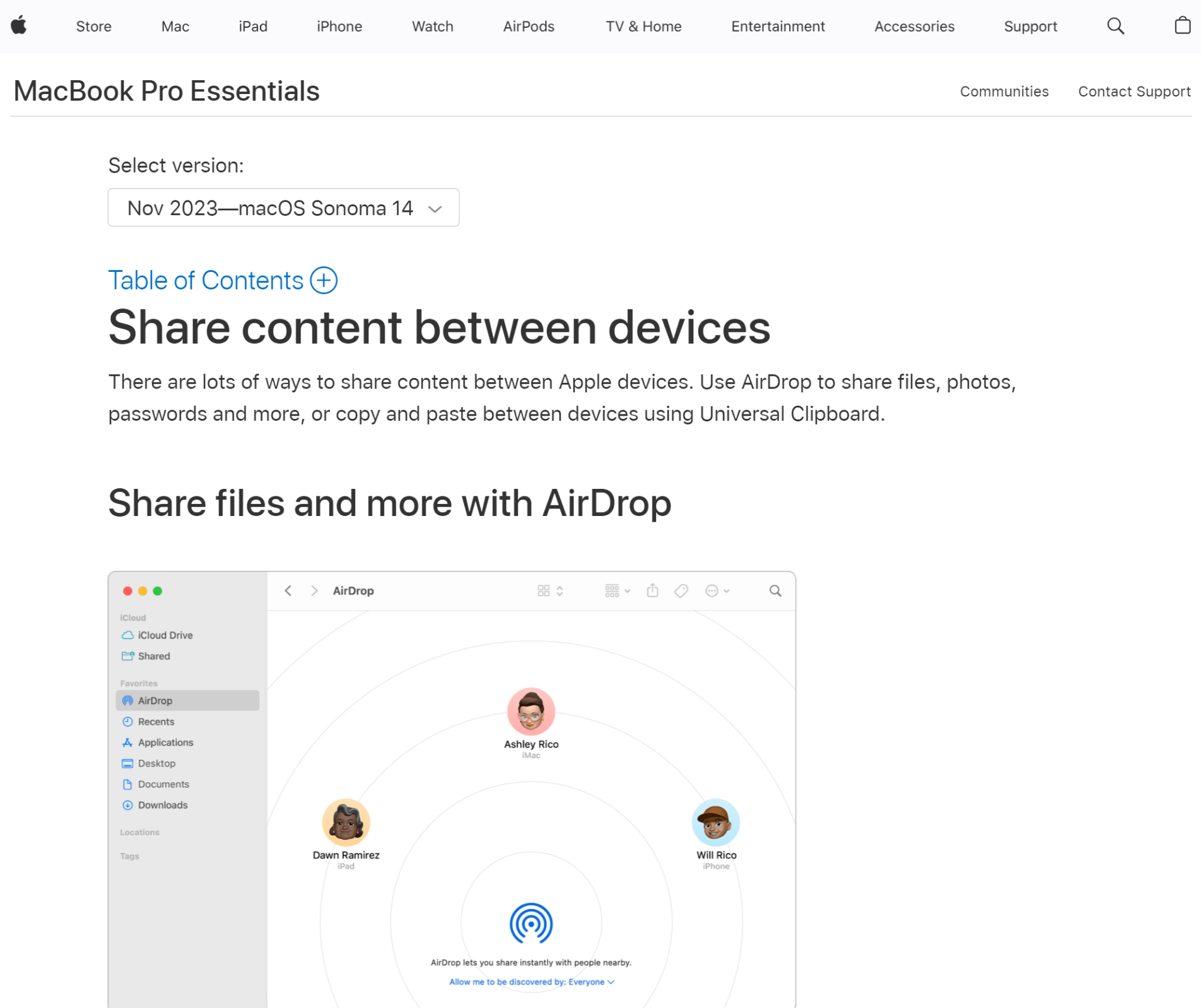Expand Table of Contents plus icon
Screen dimensions: 1201x1008
coord(324,280)
